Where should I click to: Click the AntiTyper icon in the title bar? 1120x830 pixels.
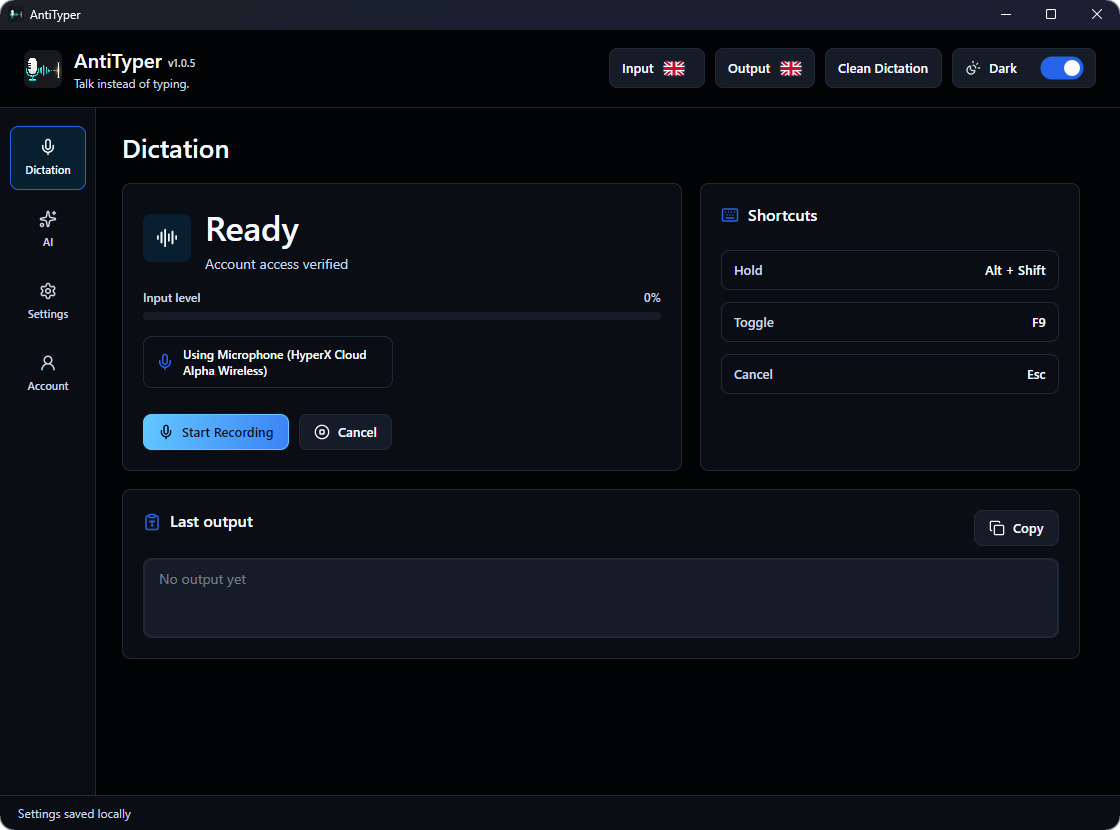click(x=16, y=14)
